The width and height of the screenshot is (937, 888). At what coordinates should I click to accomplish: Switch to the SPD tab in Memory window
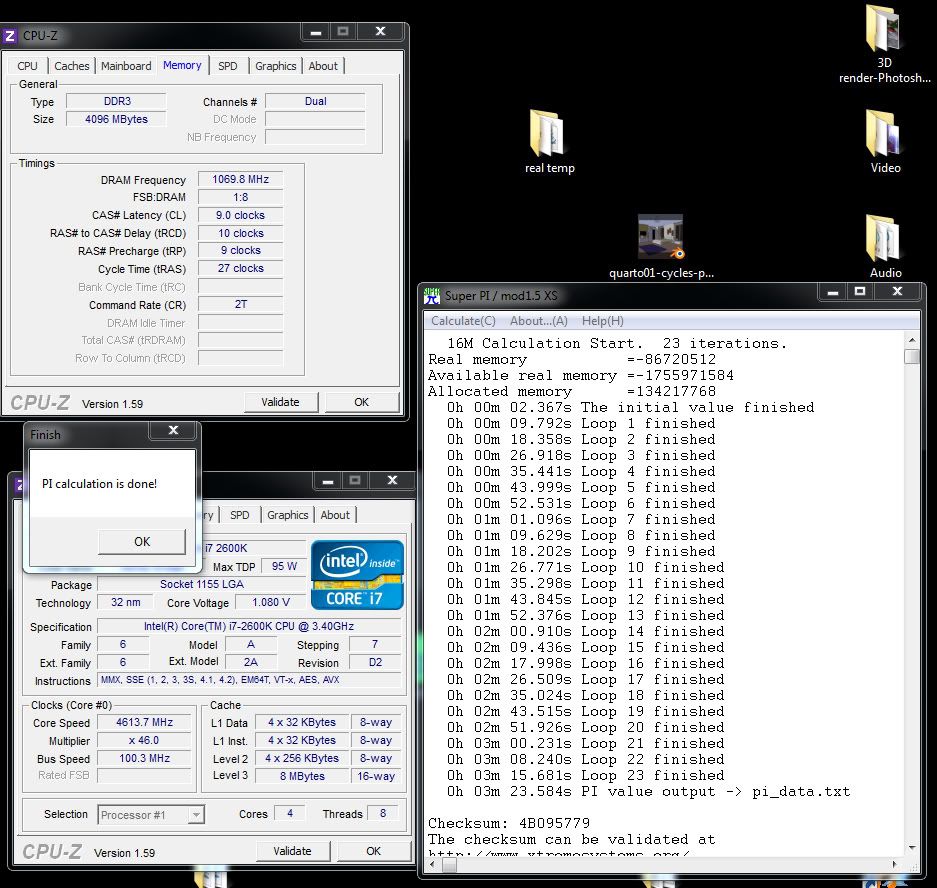(228, 66)
